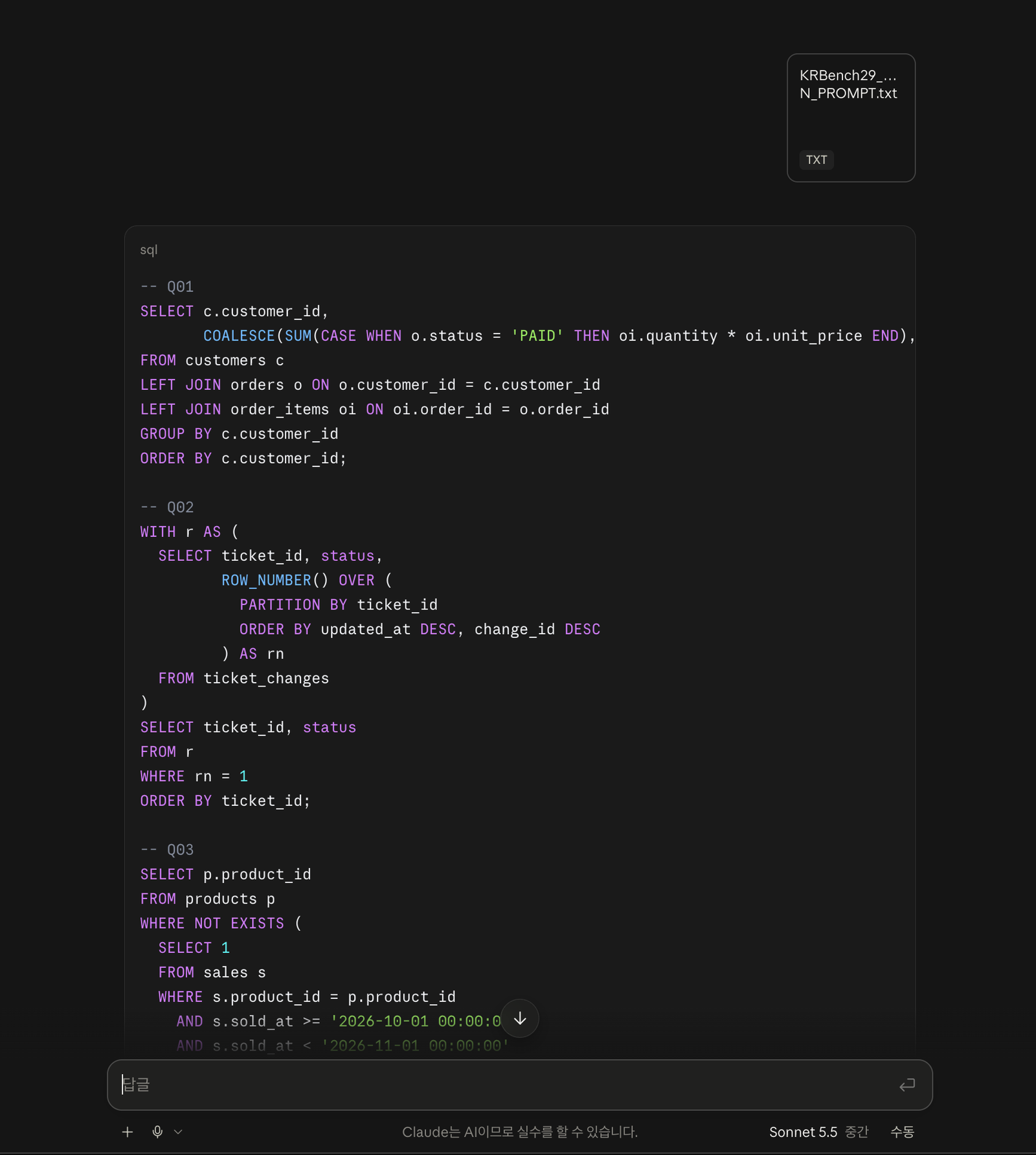Expand the chevron next to the microphone
Screen dimensions: 1036x1155
click(x=178, y=1132)
